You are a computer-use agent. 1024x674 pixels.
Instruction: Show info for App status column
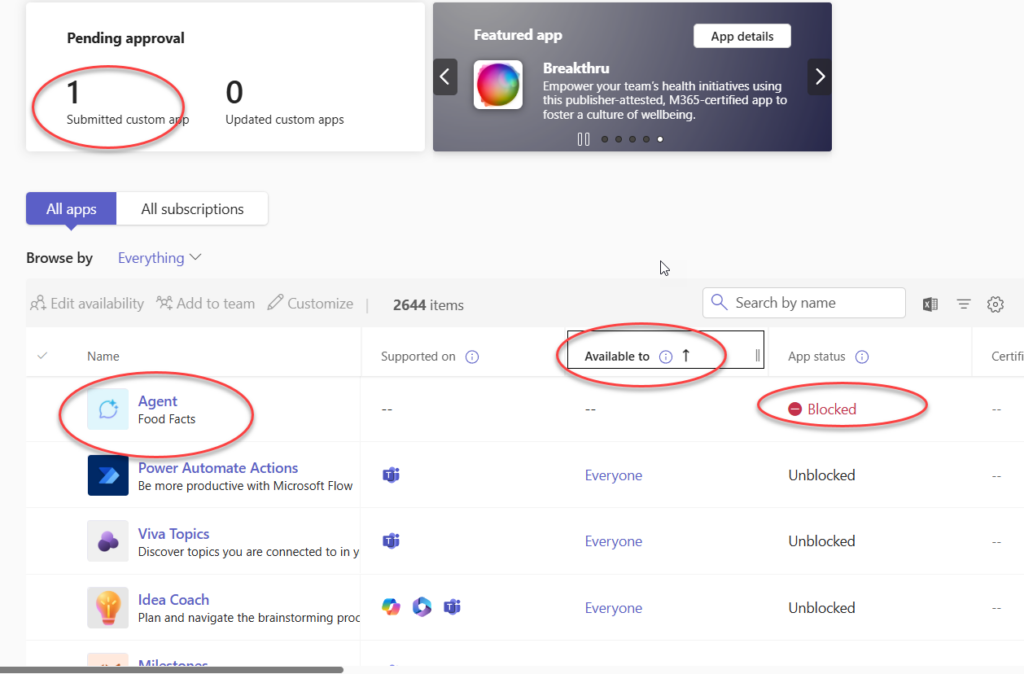pyautogui.click(x=862, y=357)
